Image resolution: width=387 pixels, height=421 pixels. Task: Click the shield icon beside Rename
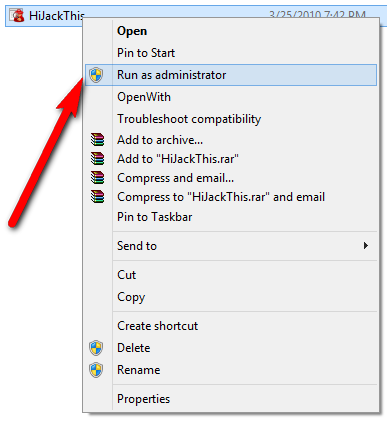[96, 370]
